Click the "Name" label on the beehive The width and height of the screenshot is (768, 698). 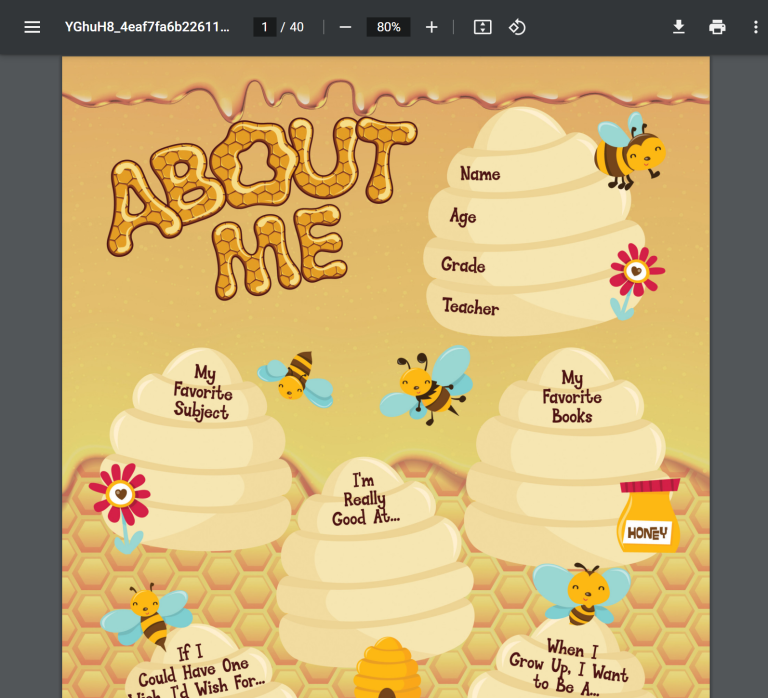pos(480,174)
